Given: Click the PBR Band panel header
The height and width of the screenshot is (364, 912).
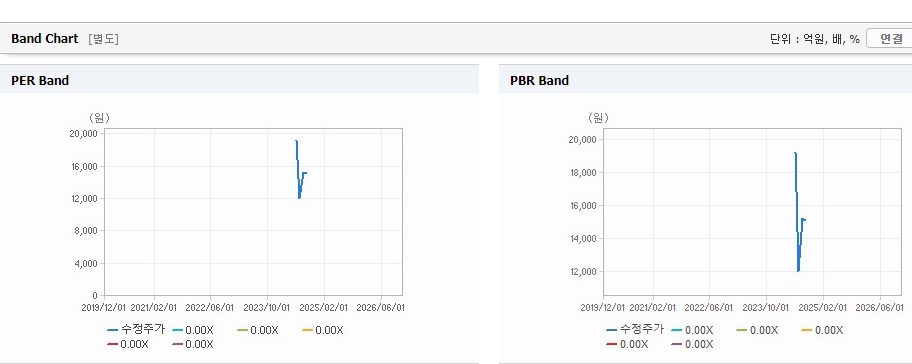Looking at the screenshot, I should point(705,80).
